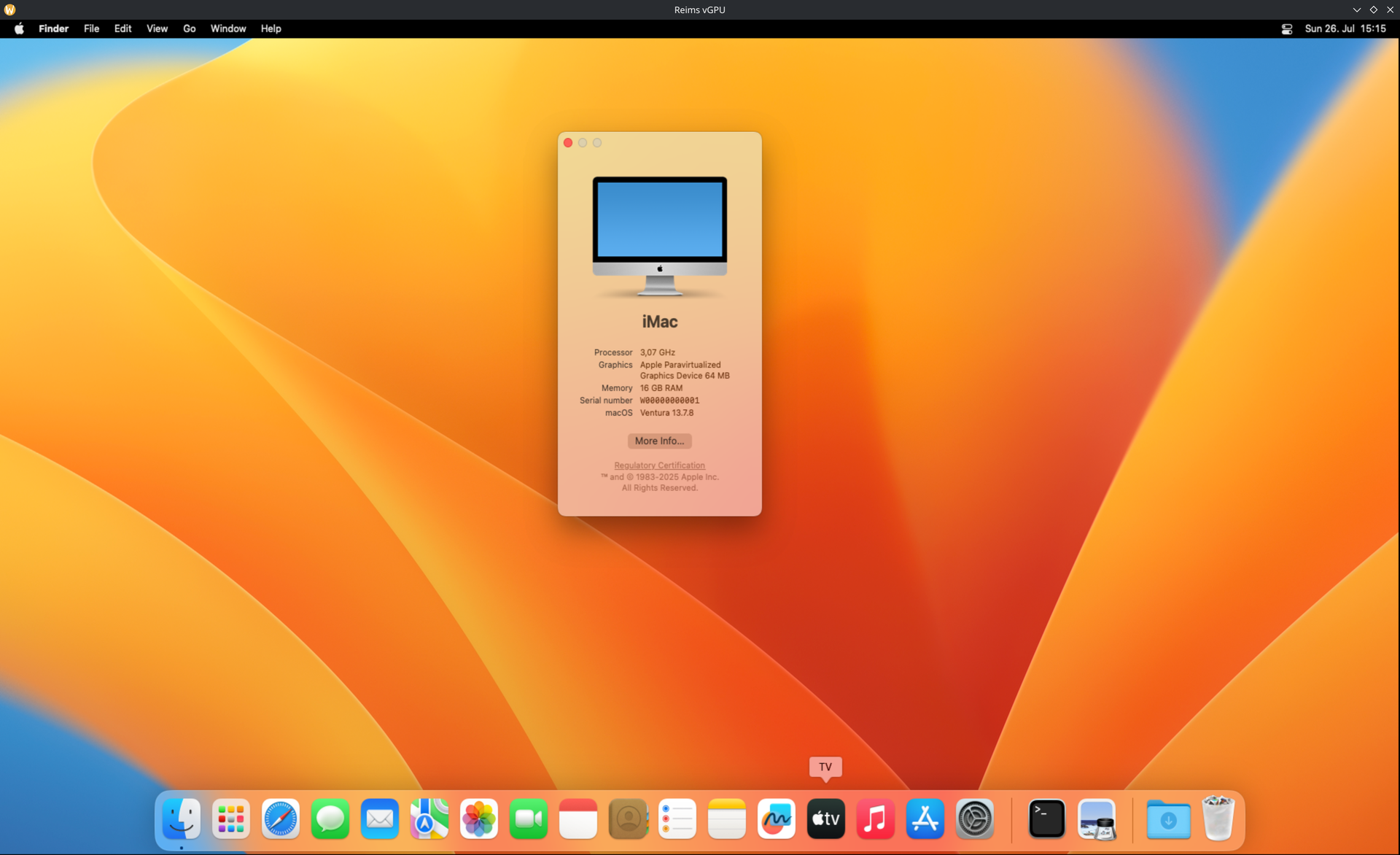
Task: Launch Reminders from the Dock
Action: pyautogui.click(x=677, y=819)
